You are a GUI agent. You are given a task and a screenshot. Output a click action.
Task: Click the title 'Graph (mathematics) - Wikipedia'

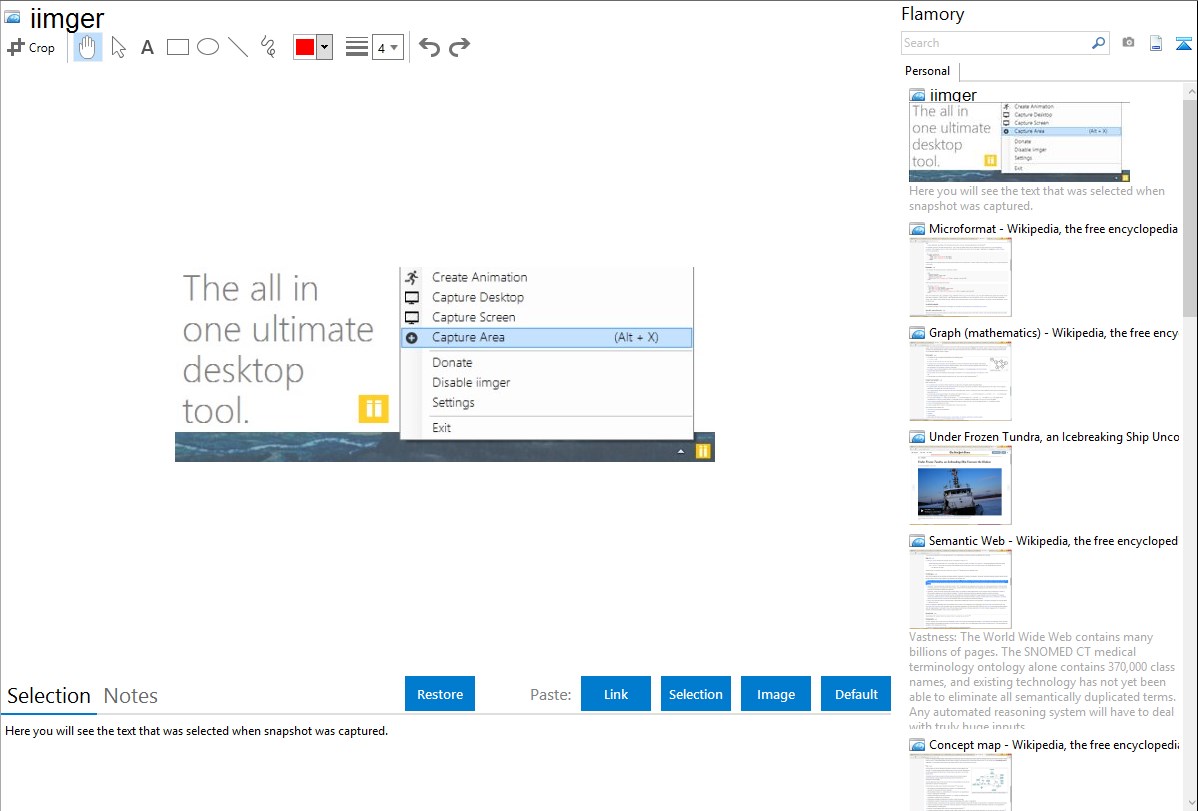click(1053, 333)
